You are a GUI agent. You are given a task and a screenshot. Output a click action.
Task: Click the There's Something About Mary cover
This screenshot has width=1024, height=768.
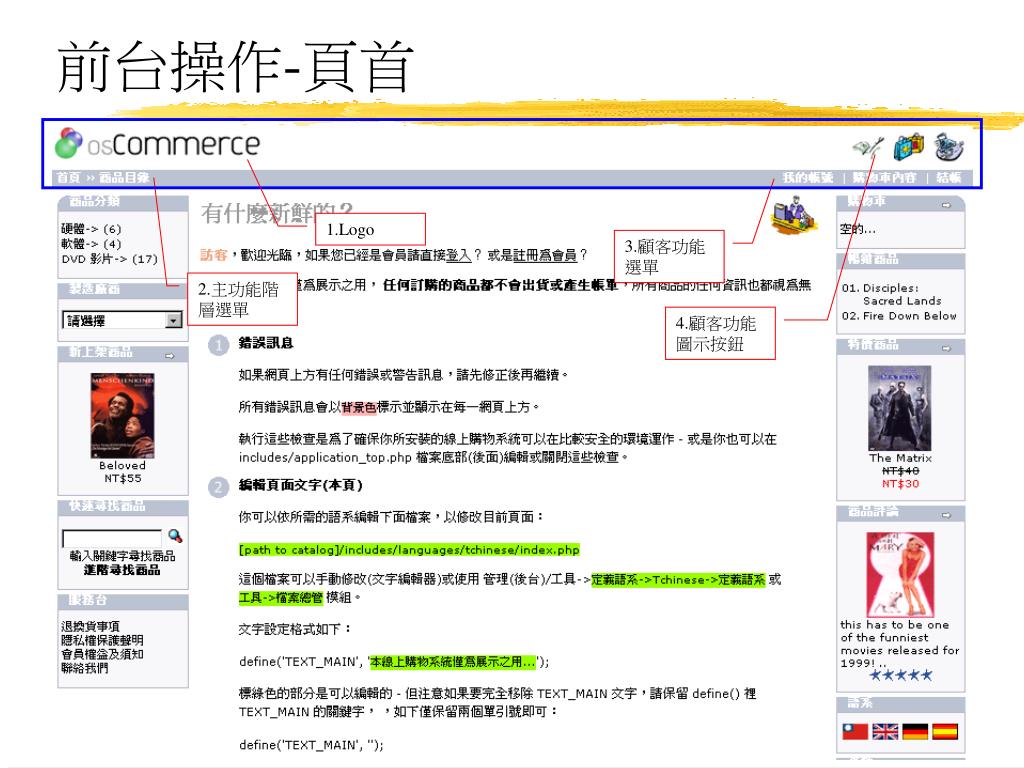click(x=900, y=575)
